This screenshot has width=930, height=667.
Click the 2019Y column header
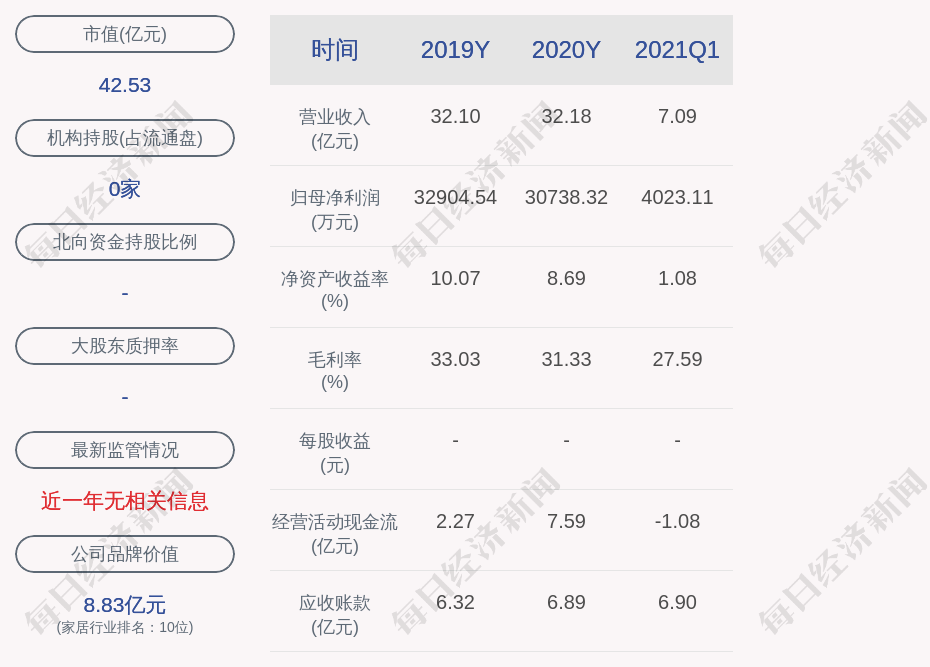pos(456,50)
